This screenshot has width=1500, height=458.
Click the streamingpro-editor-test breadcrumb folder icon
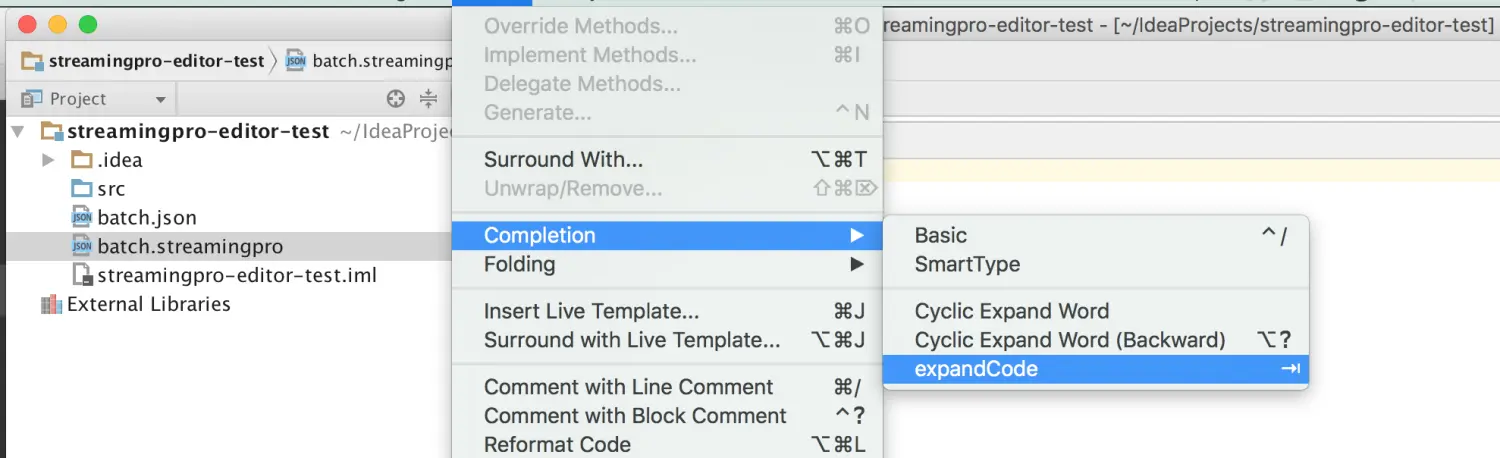coord(33,61)
